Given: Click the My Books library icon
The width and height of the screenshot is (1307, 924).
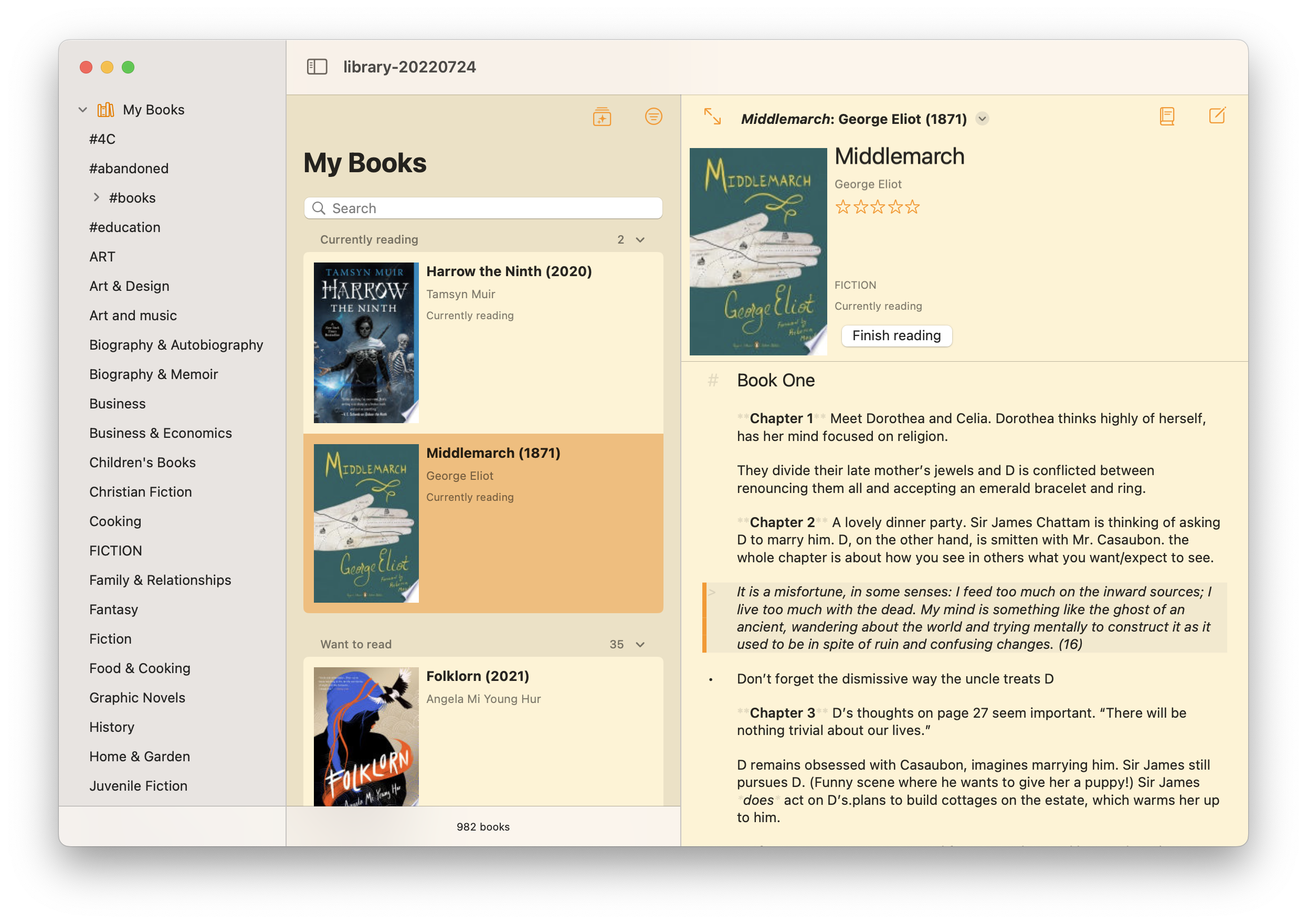Looking at the screenshot, I should pyautogui.click(x=106, y=109).
